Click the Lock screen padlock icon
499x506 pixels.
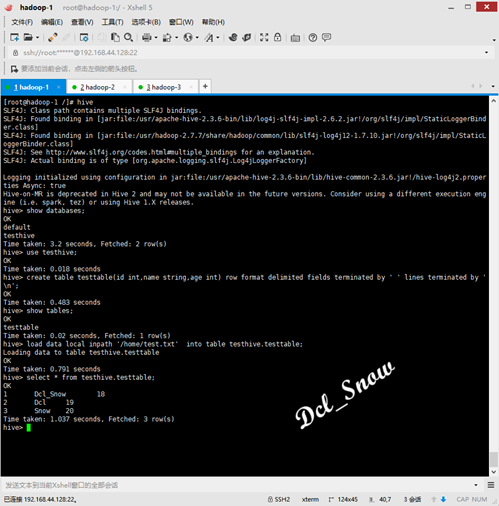point(277,37)
